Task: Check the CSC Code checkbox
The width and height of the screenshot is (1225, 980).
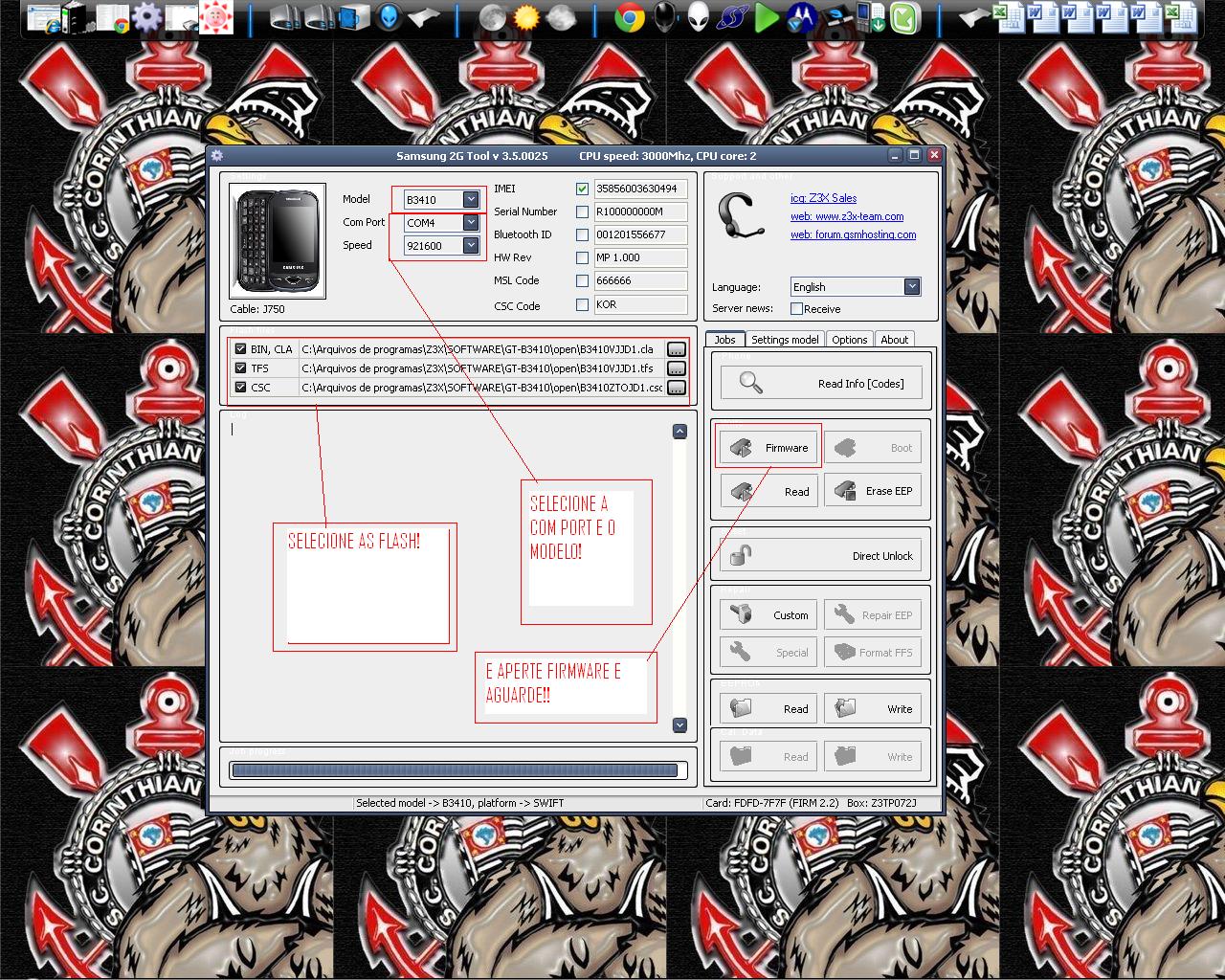Action: point(582,304)
